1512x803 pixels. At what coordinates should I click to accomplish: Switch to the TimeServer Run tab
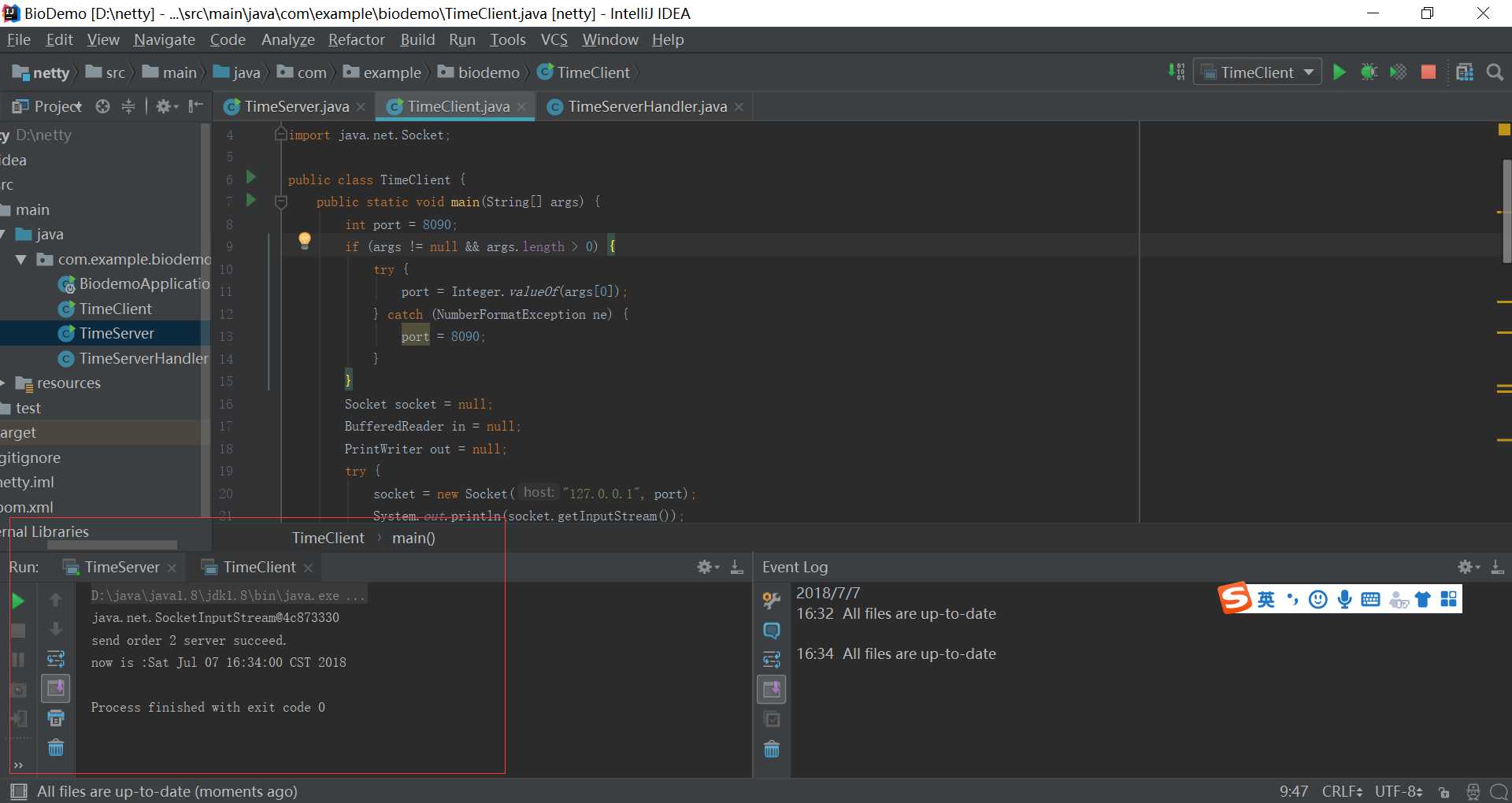click(x=121, y=567)
